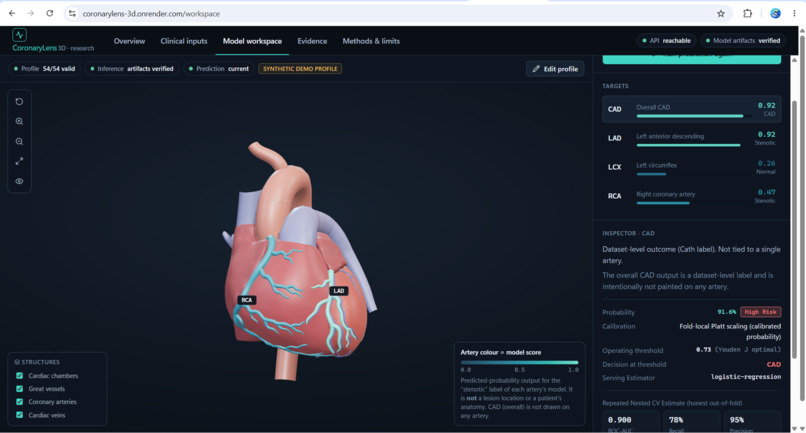Viewport: 806px width, 433px height.
Task: Click the 0.73 operating threshold value
Action: click(703, 350)
